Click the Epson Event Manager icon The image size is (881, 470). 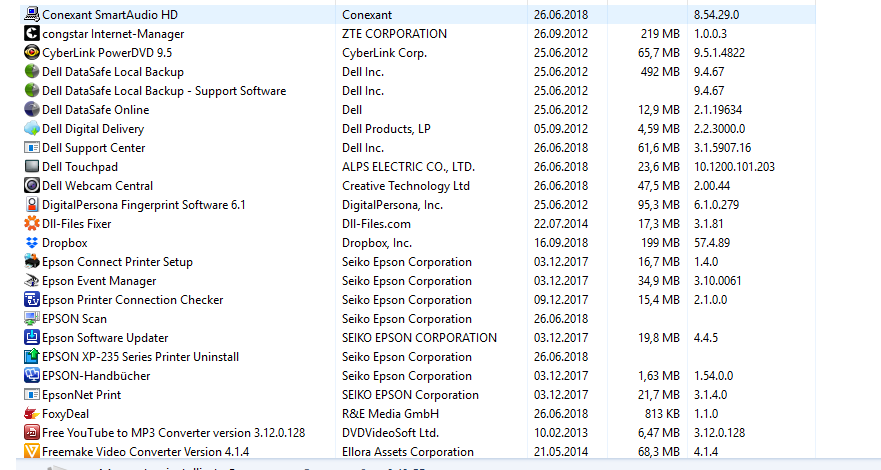(x=32, y=281)
